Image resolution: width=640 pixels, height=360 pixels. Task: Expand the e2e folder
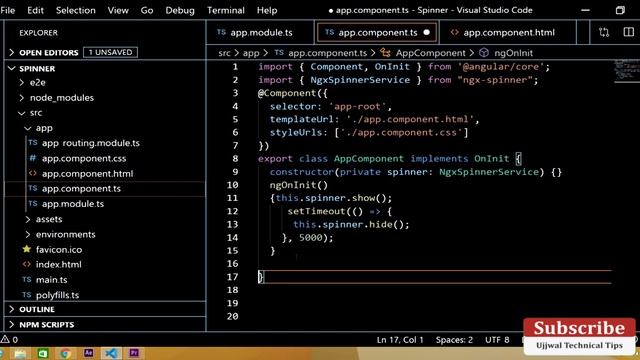pyautogui.click(x=22, y=82)
